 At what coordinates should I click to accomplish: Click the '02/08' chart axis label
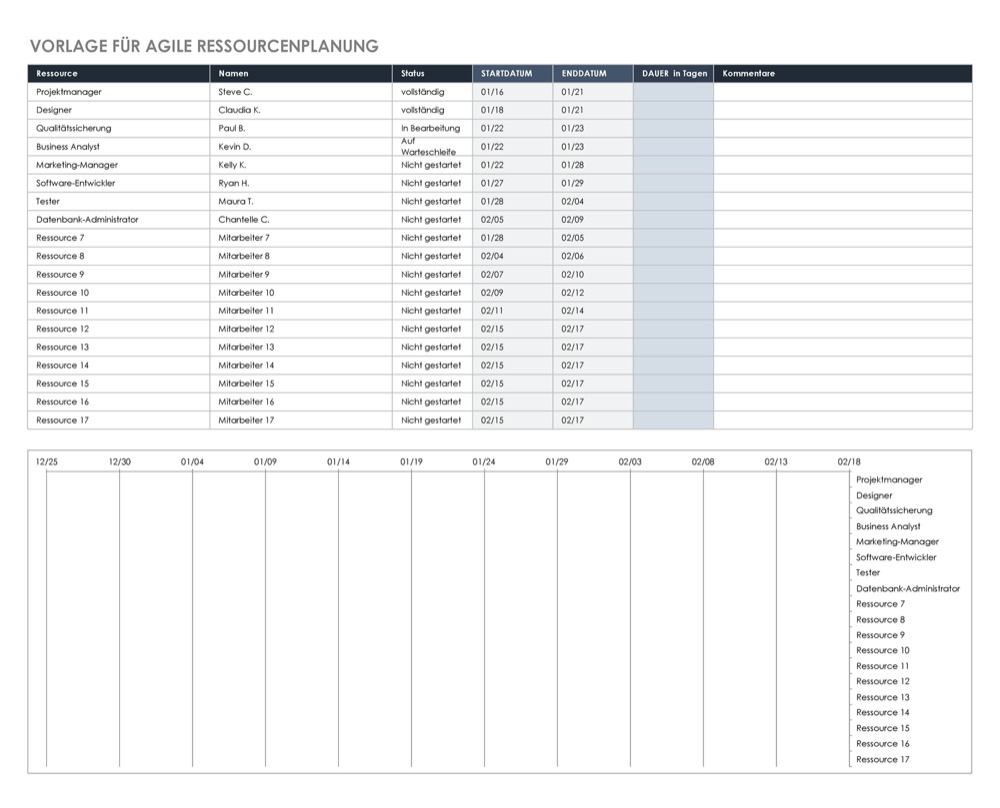click(x=703, y=462)
